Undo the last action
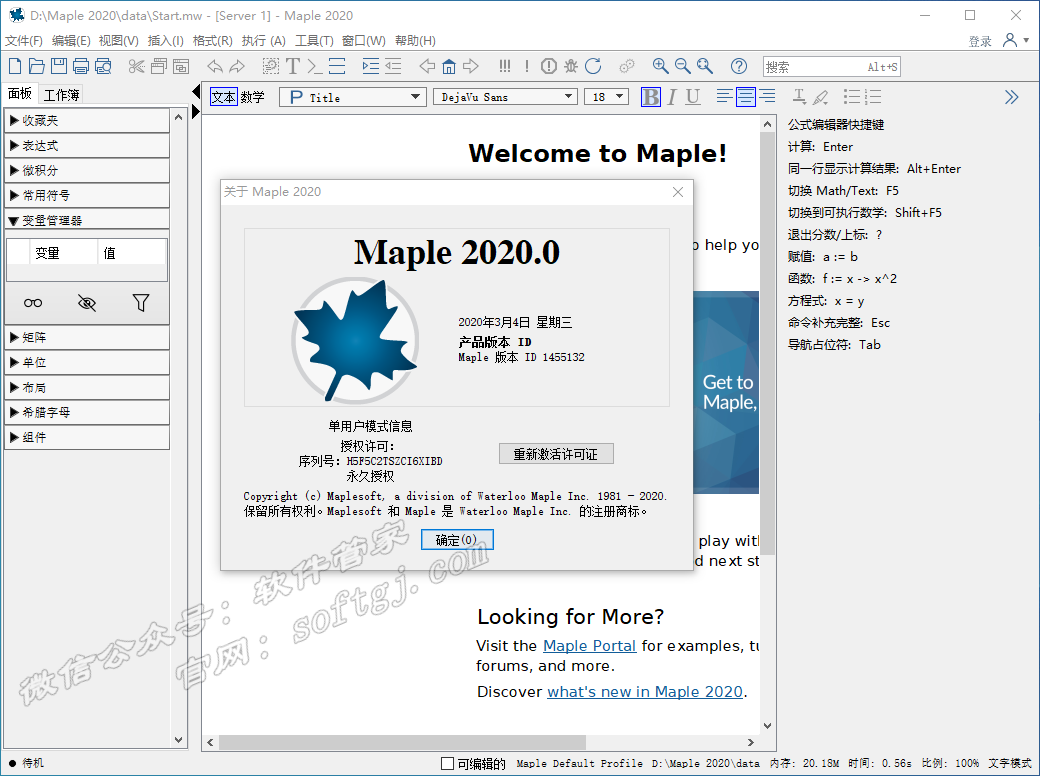1040x776 pixels. pyautogui.click(x=215, y=66)
